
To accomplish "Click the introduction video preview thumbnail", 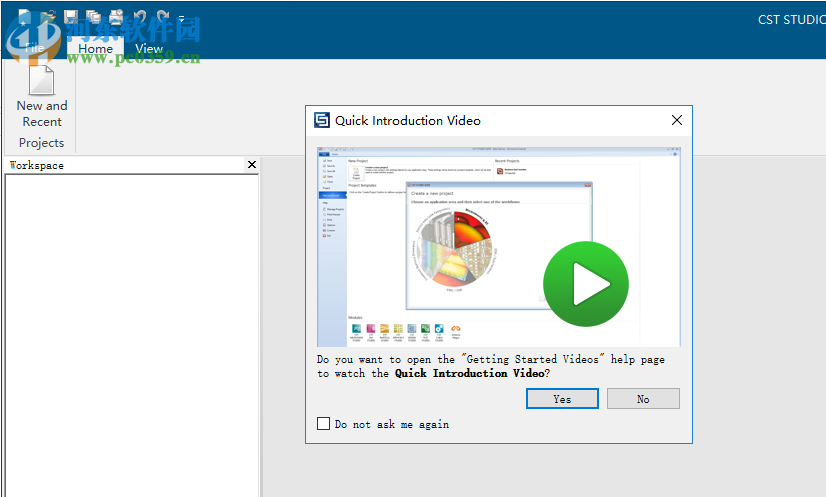I will click(x=498, y=247).
